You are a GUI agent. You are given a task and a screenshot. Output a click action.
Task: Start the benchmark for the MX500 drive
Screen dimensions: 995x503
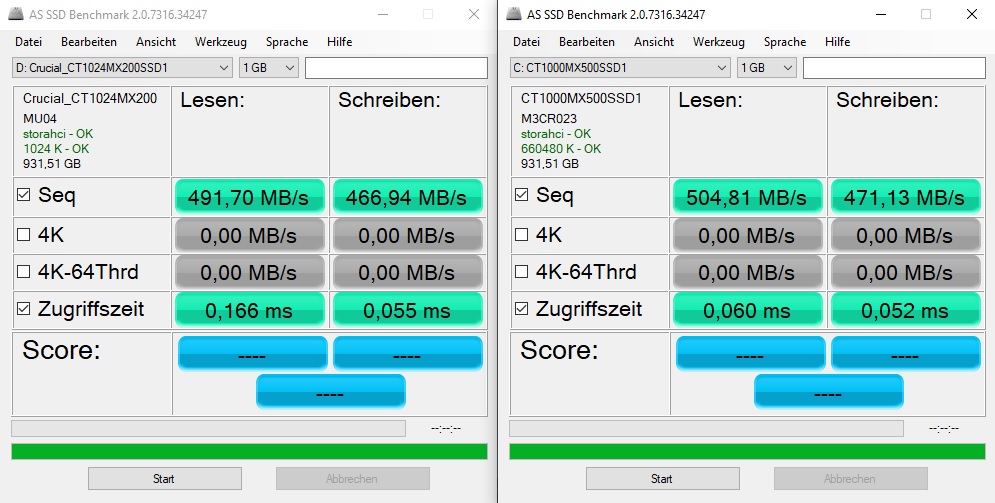[x=662, y=478]
